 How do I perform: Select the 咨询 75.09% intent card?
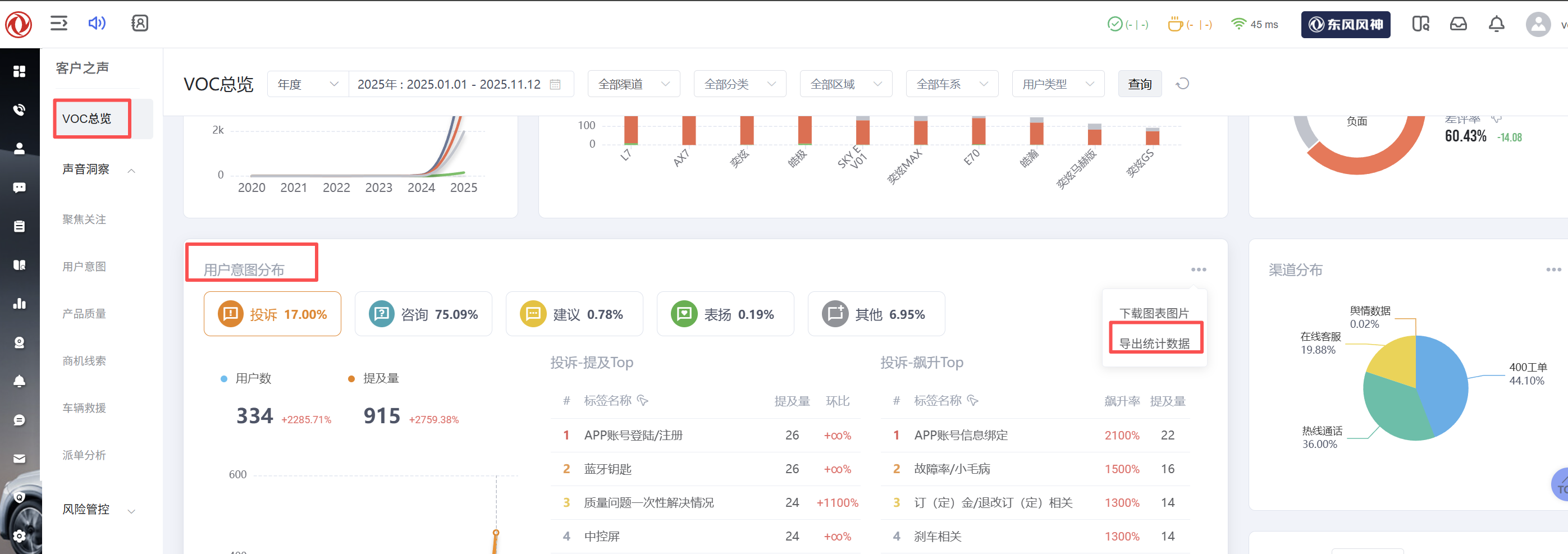(423, 314)
